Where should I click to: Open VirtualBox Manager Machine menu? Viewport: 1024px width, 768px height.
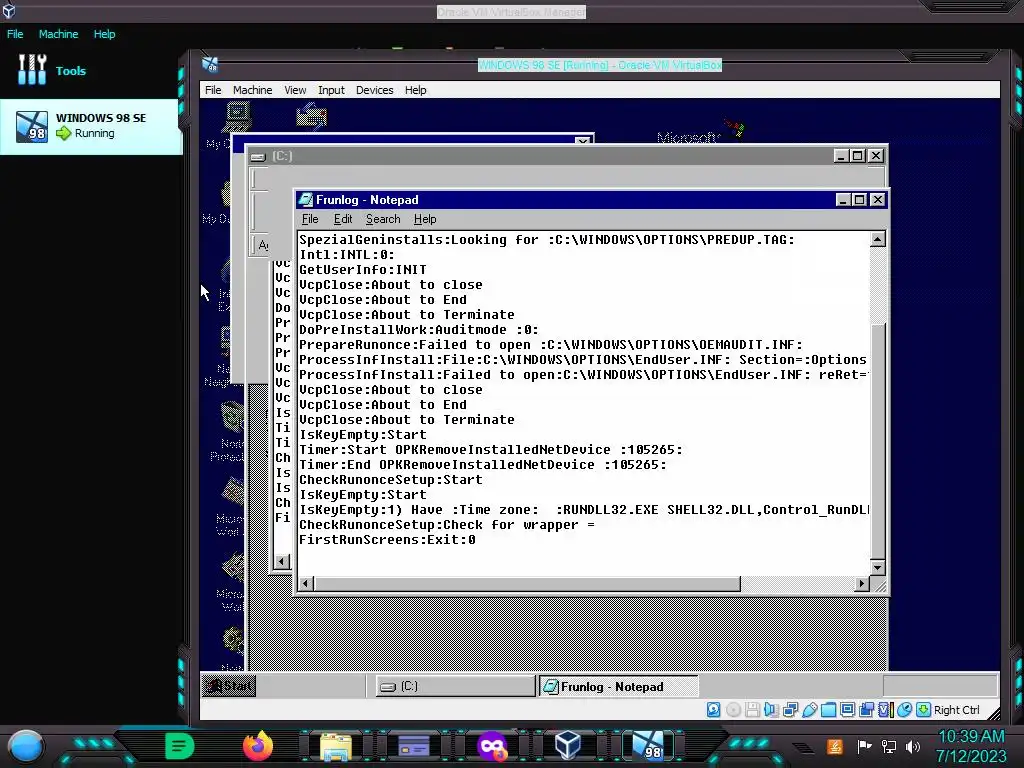point(58,34)
